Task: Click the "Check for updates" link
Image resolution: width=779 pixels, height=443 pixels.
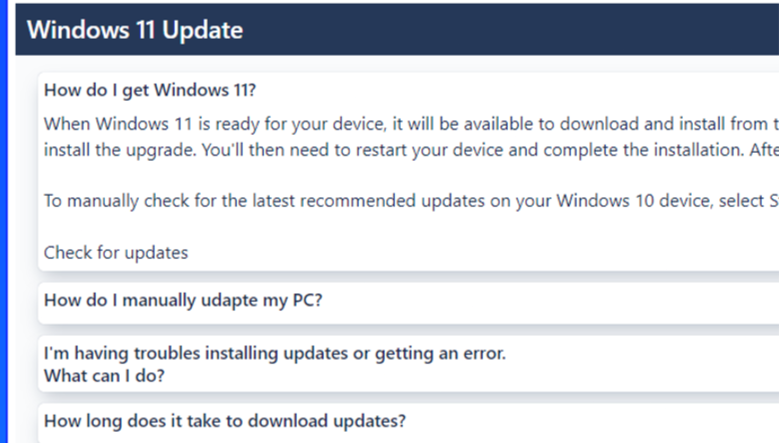Action: tap(116, 252)
